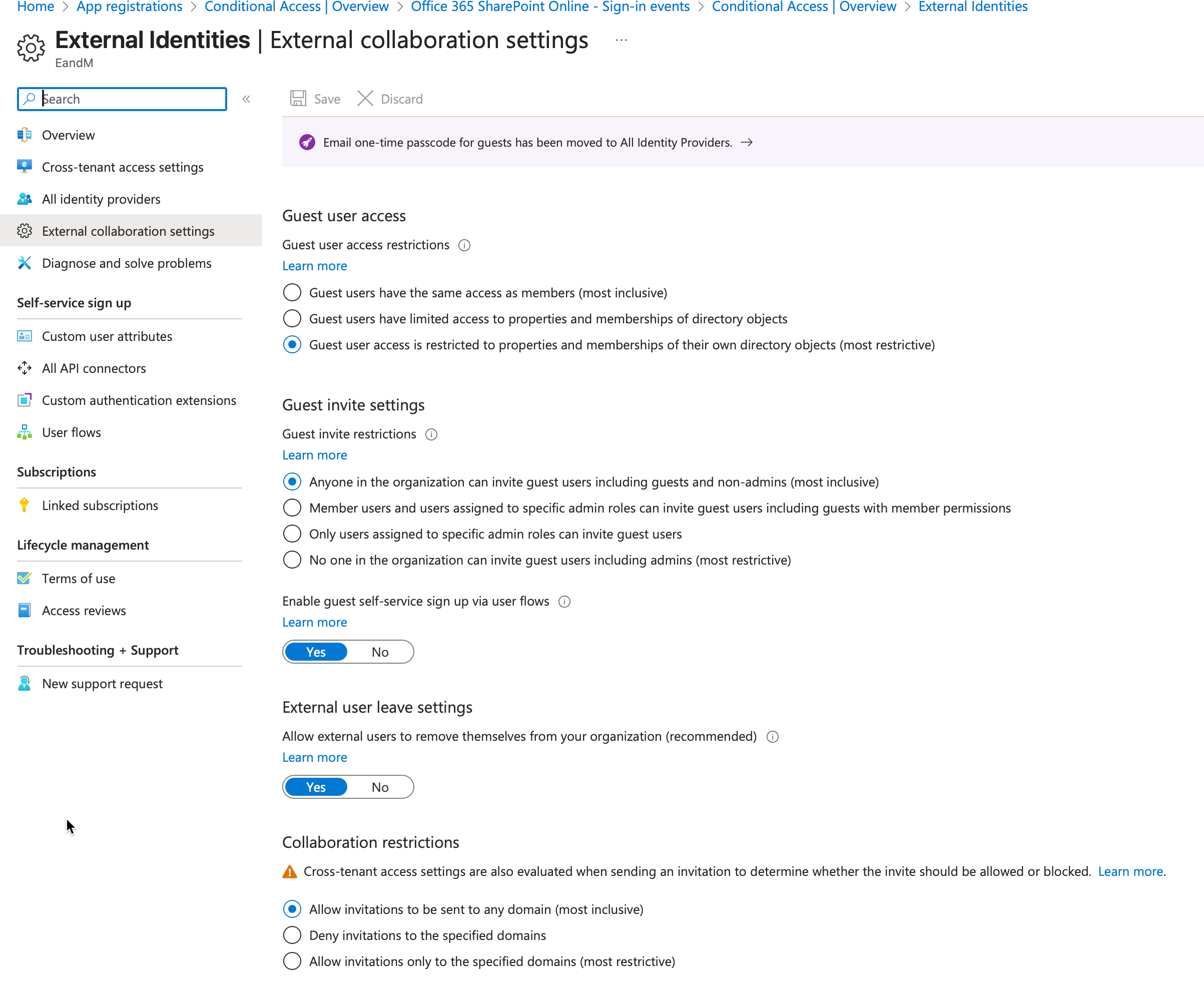Open All identity providers
The width and height of the screenshot is (1204, 981).
tap(101, 199)
